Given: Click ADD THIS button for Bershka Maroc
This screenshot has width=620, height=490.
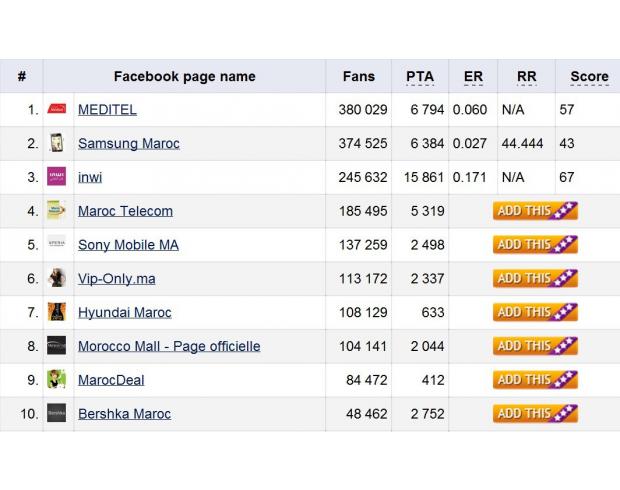Looking at the screenshot, I should click(535, 414).
